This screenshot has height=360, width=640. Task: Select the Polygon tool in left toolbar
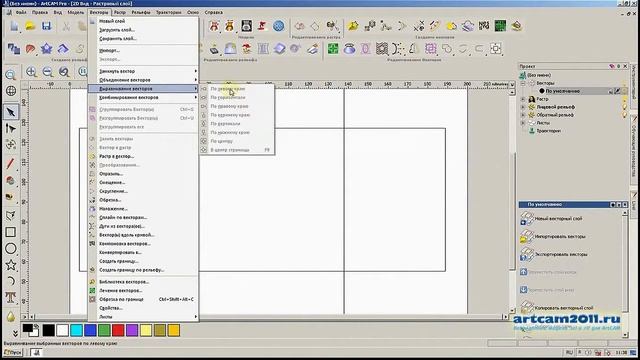click(x=11, y=215)
